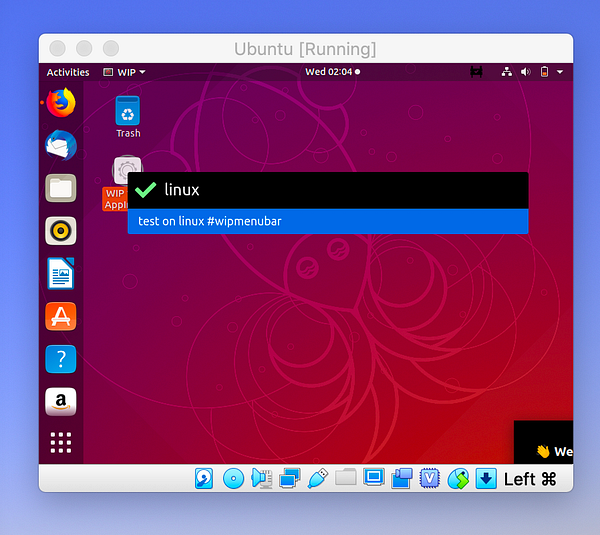Image resolution: width=600 pixels, height=535 pixels.
Task: Open the Files manager in the dock
Action: coord(61,188)
